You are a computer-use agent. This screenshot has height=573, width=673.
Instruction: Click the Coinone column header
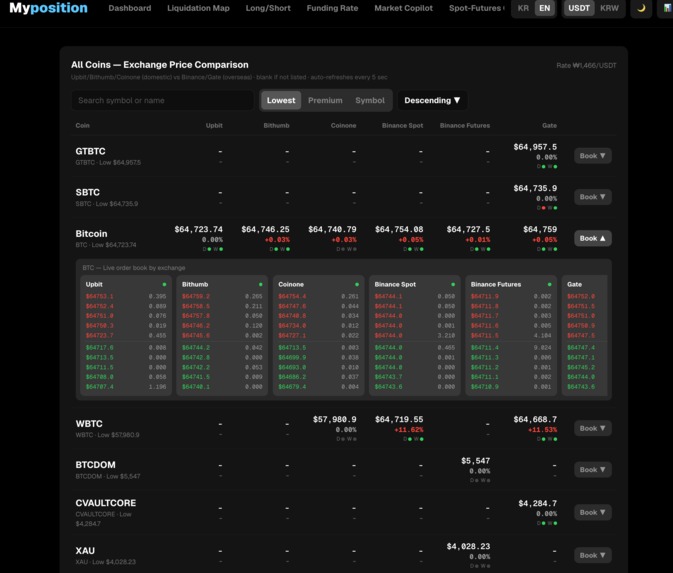click(343, 125)
